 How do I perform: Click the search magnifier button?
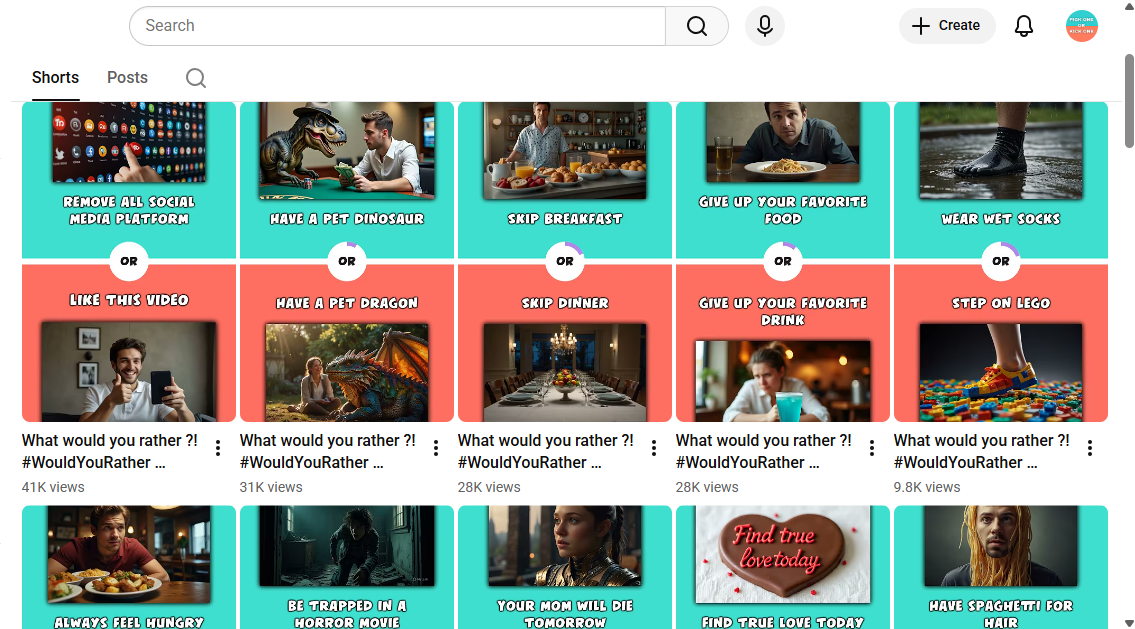696,26
